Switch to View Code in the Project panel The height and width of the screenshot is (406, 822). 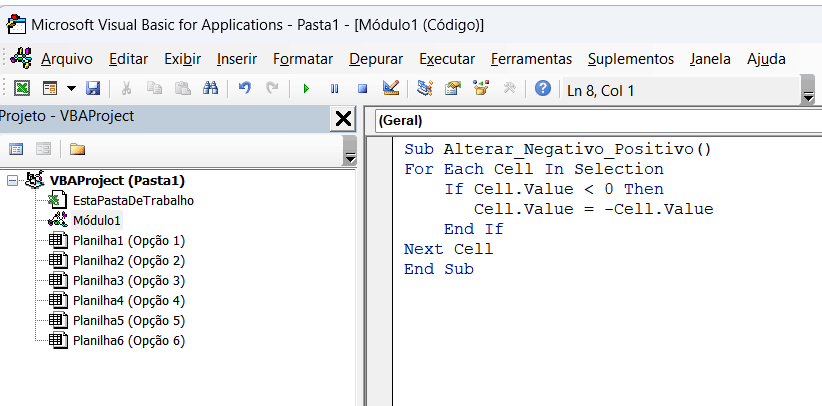coord(16,149)
